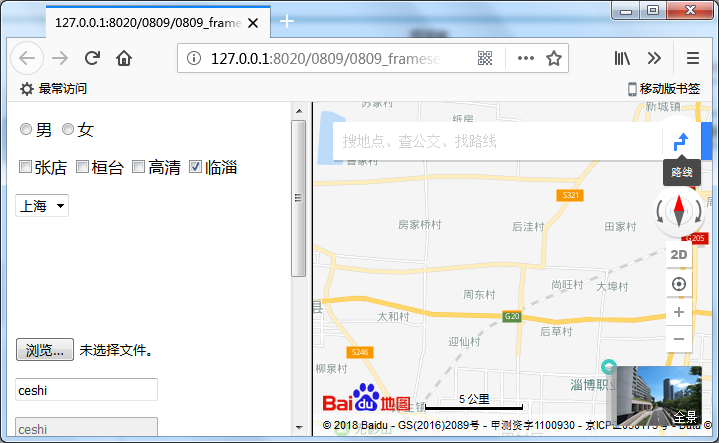Go forward to next page
The image size is (719, 443).
[60, 58]
